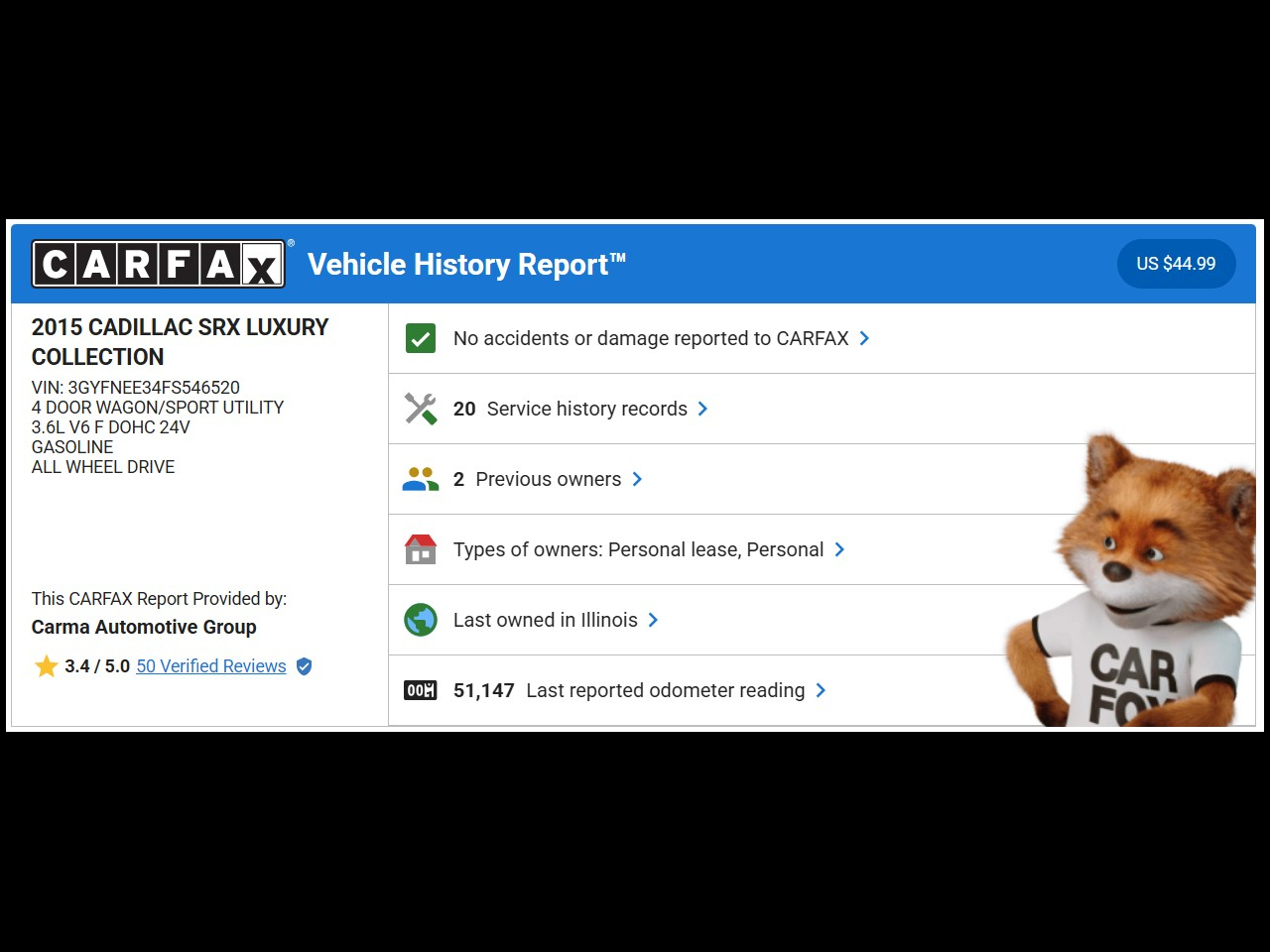The width and height of the screenshot is (1270, 952).
Task: Open Last owned in Illinois details
Action: click(x=545, y=620)
